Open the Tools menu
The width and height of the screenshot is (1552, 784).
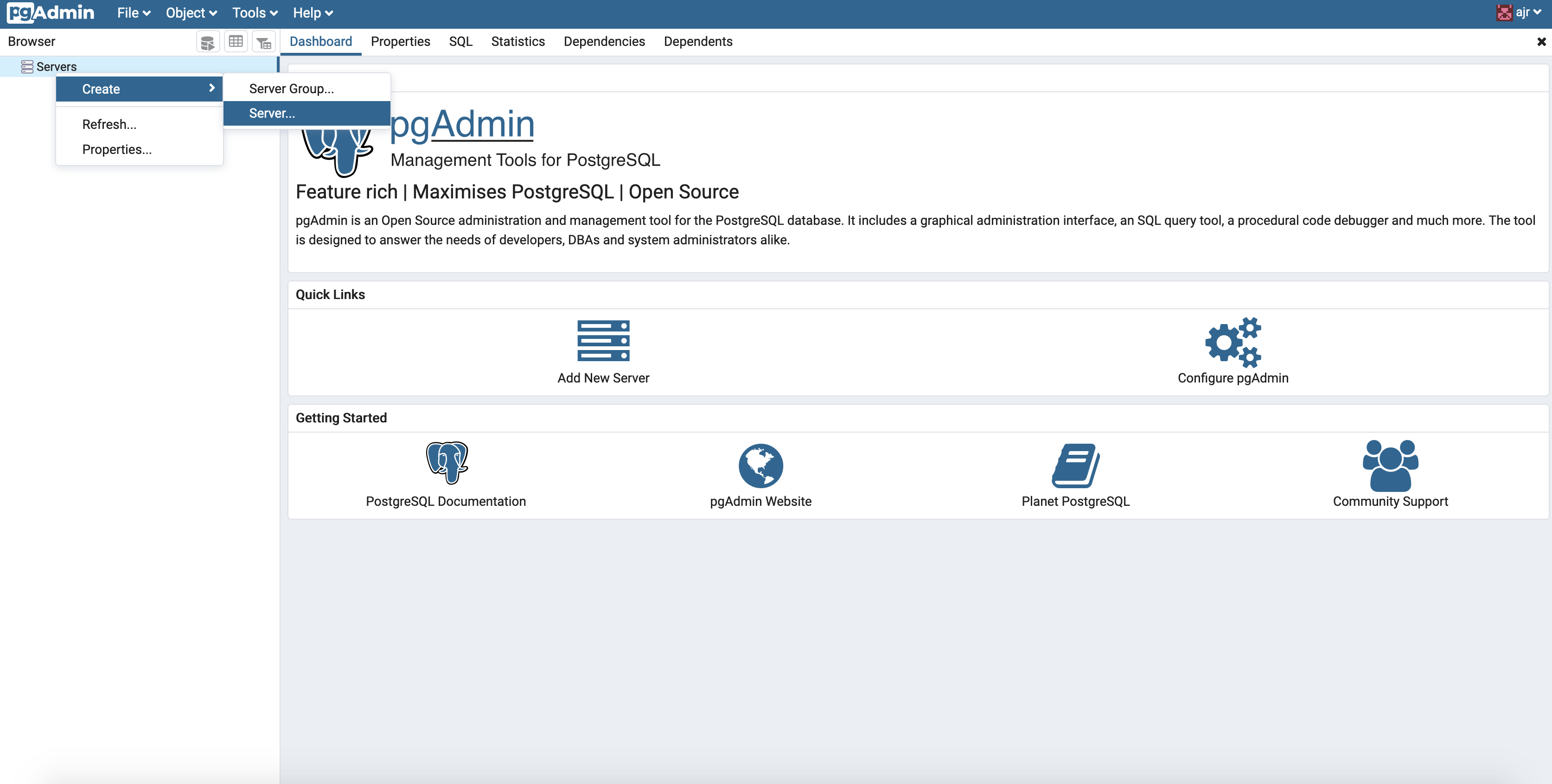254,13
